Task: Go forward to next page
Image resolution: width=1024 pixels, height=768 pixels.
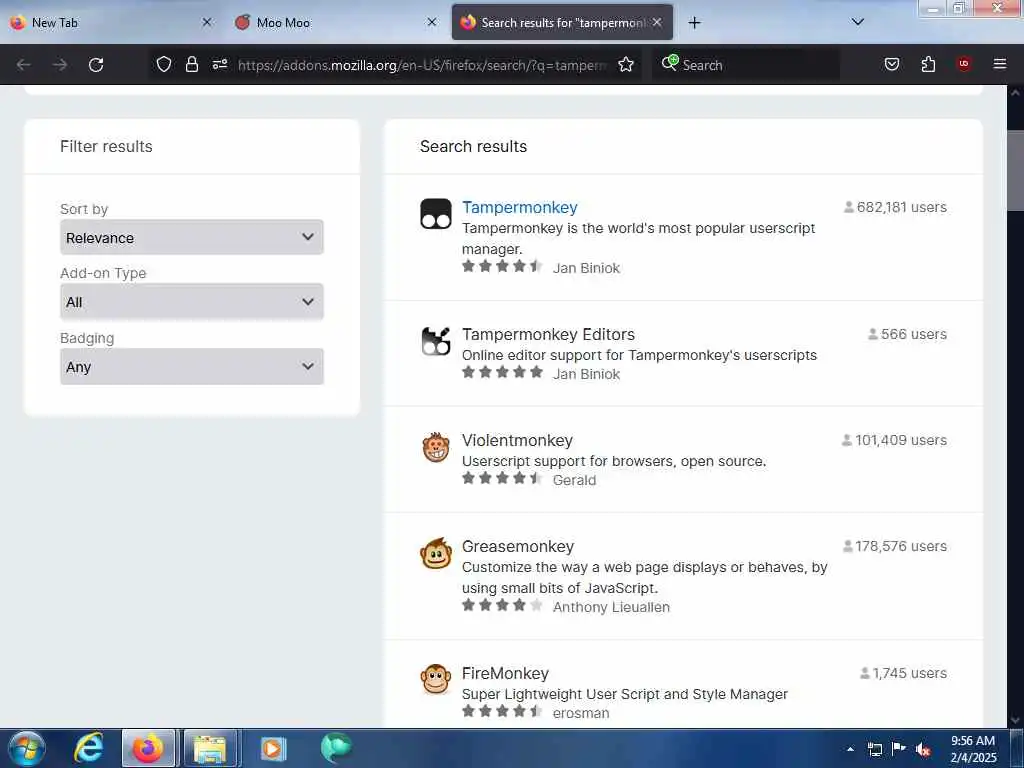Action: click(60, 65)
